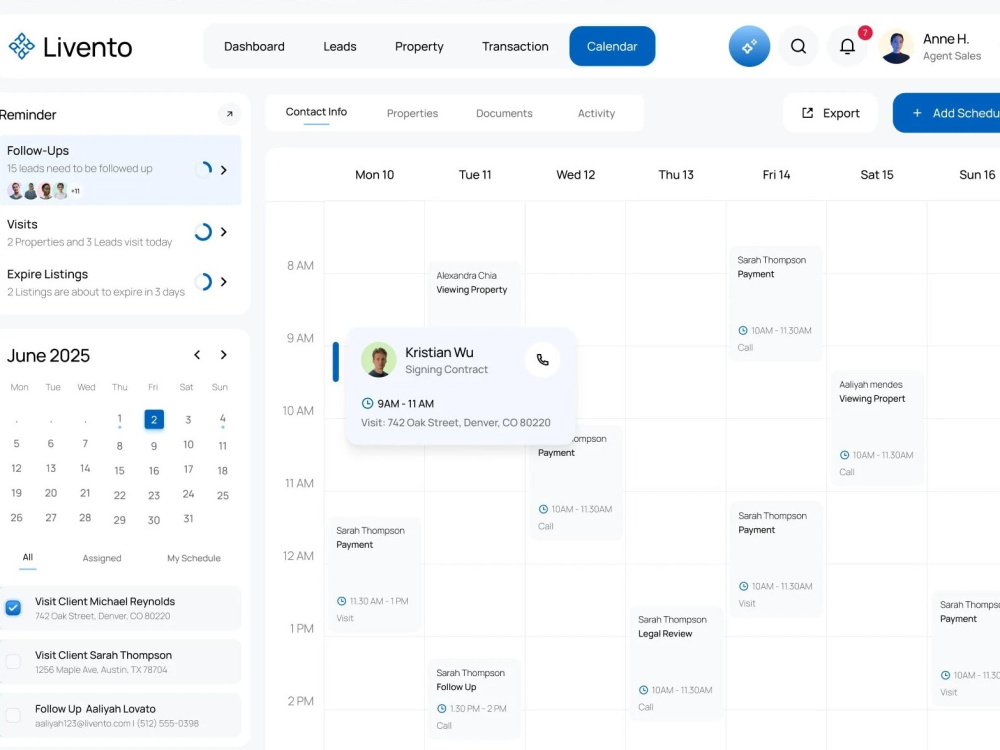This screenshot has height=750, width=1000.
Task: Click Wed 12 column header
Action: (575, 175)
